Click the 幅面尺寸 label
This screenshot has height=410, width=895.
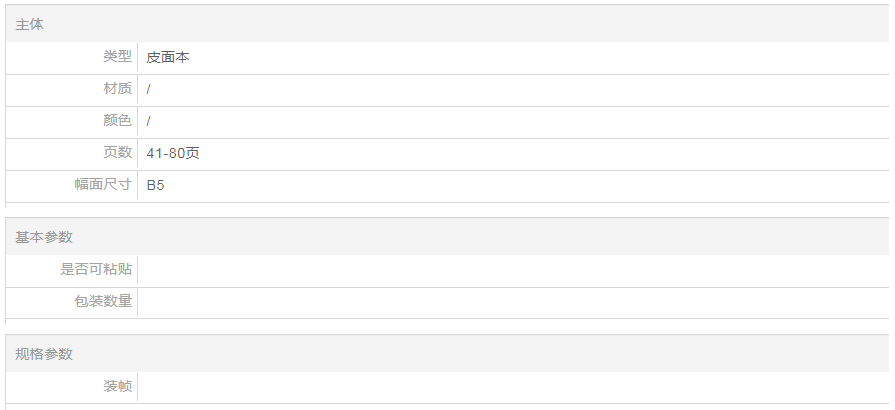click(103, 185)
